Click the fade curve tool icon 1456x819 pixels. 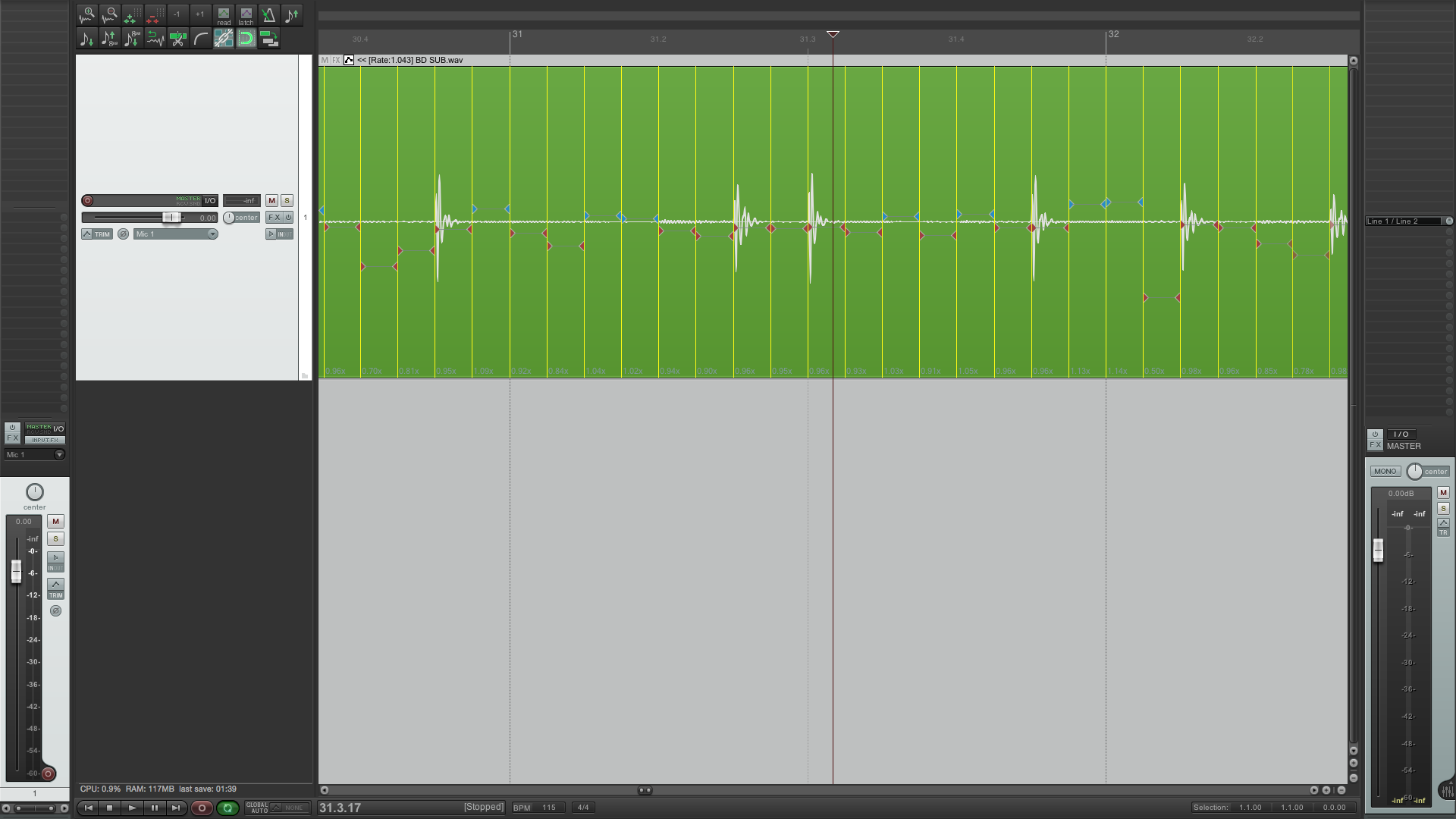pyautogui.click(x=201, y=39)
